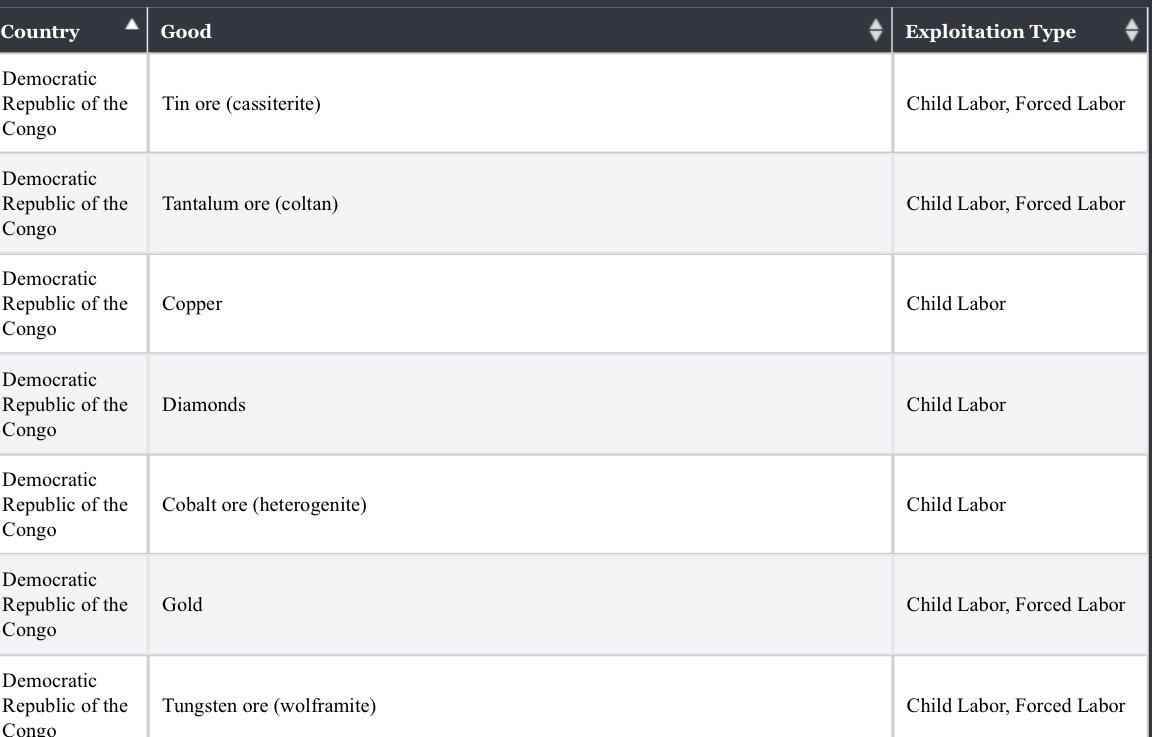Click the Good column sort arrows
Image resolution: width=1152 pixels, height=737 pixels.
pyautogui.click(x=876, y=31)
